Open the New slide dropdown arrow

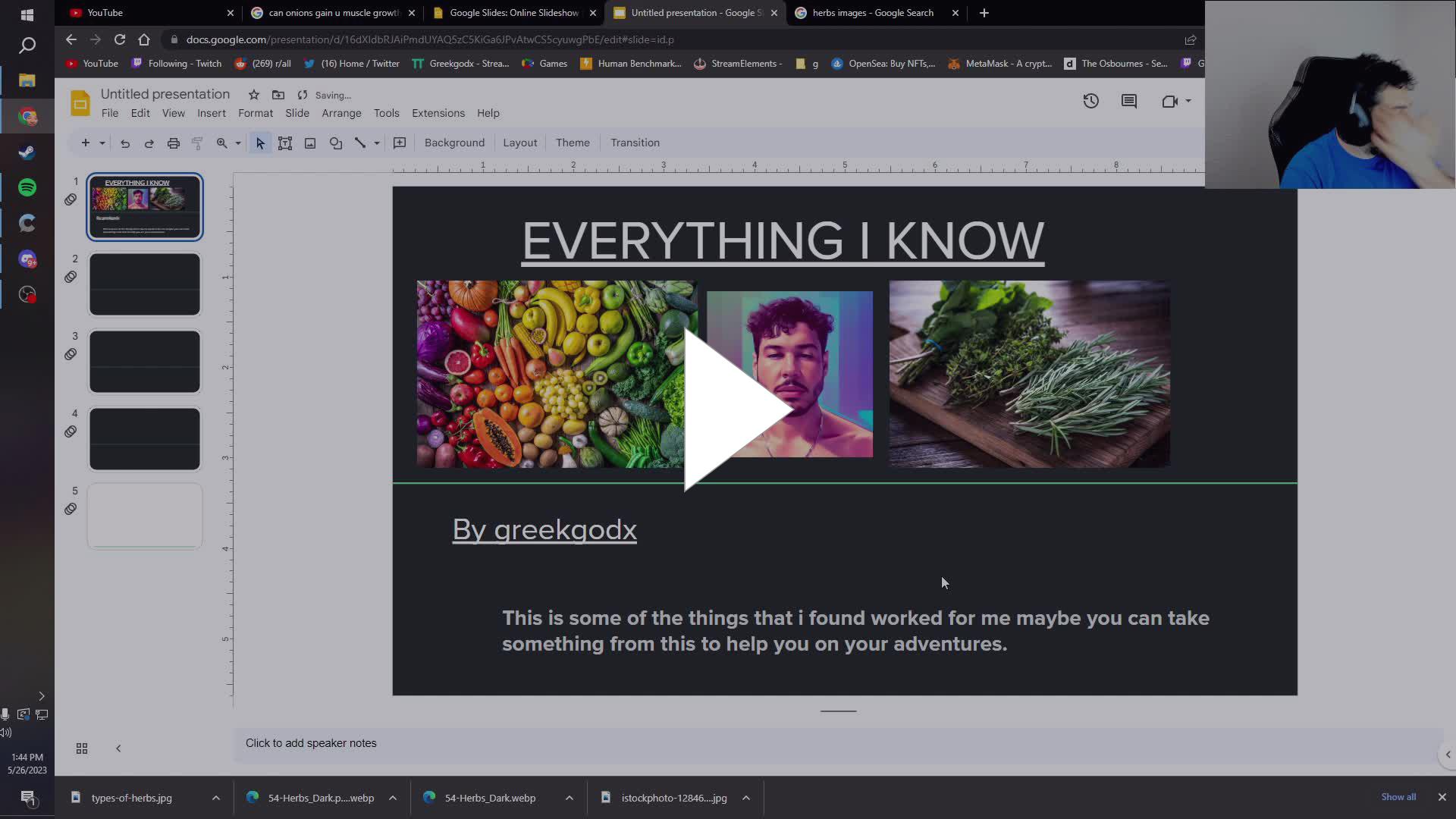[102, 143]
